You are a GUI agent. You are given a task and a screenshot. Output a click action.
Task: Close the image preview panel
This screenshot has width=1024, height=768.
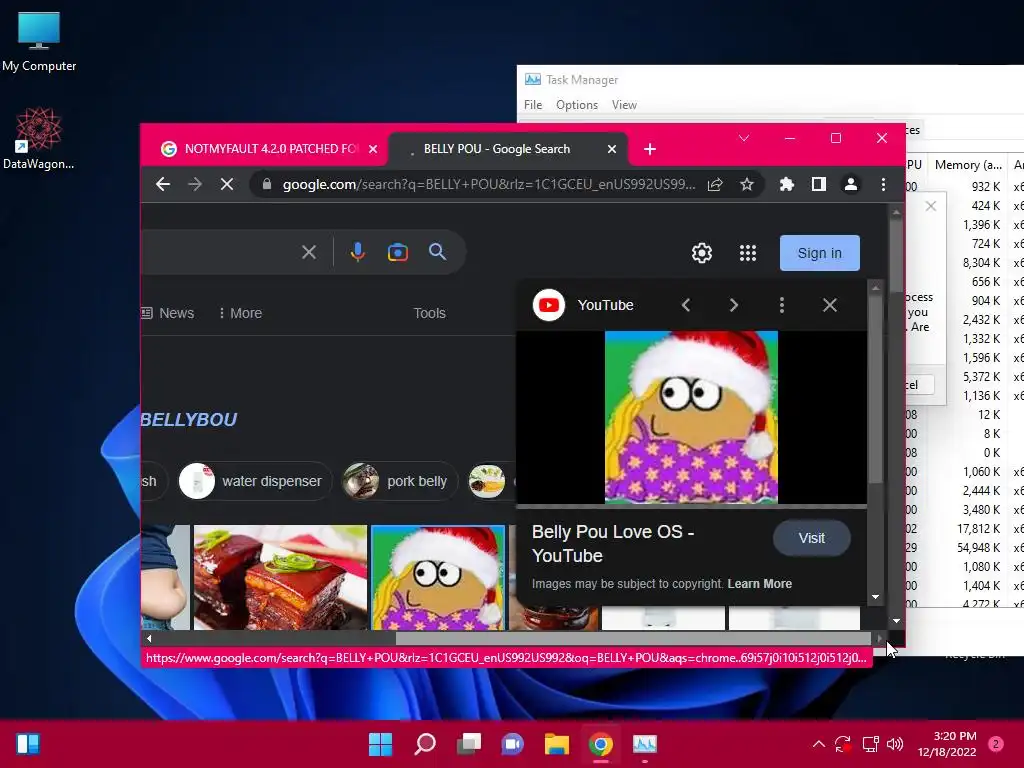pyautogui.click(x=830, y=305)
